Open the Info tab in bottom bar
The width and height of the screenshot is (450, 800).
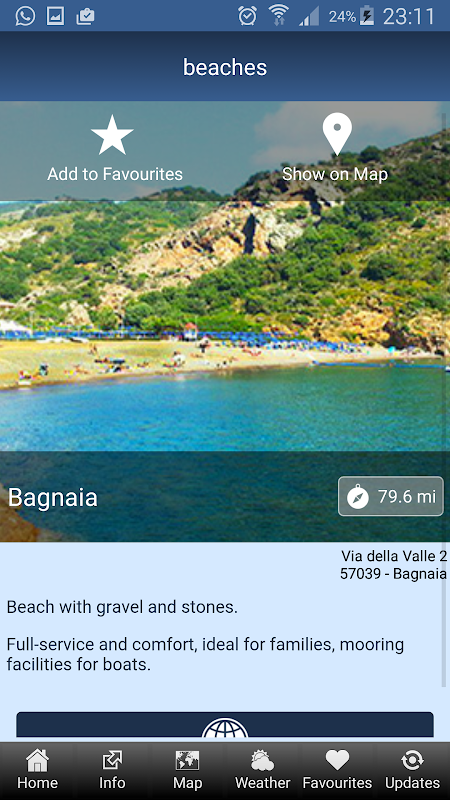112,770
